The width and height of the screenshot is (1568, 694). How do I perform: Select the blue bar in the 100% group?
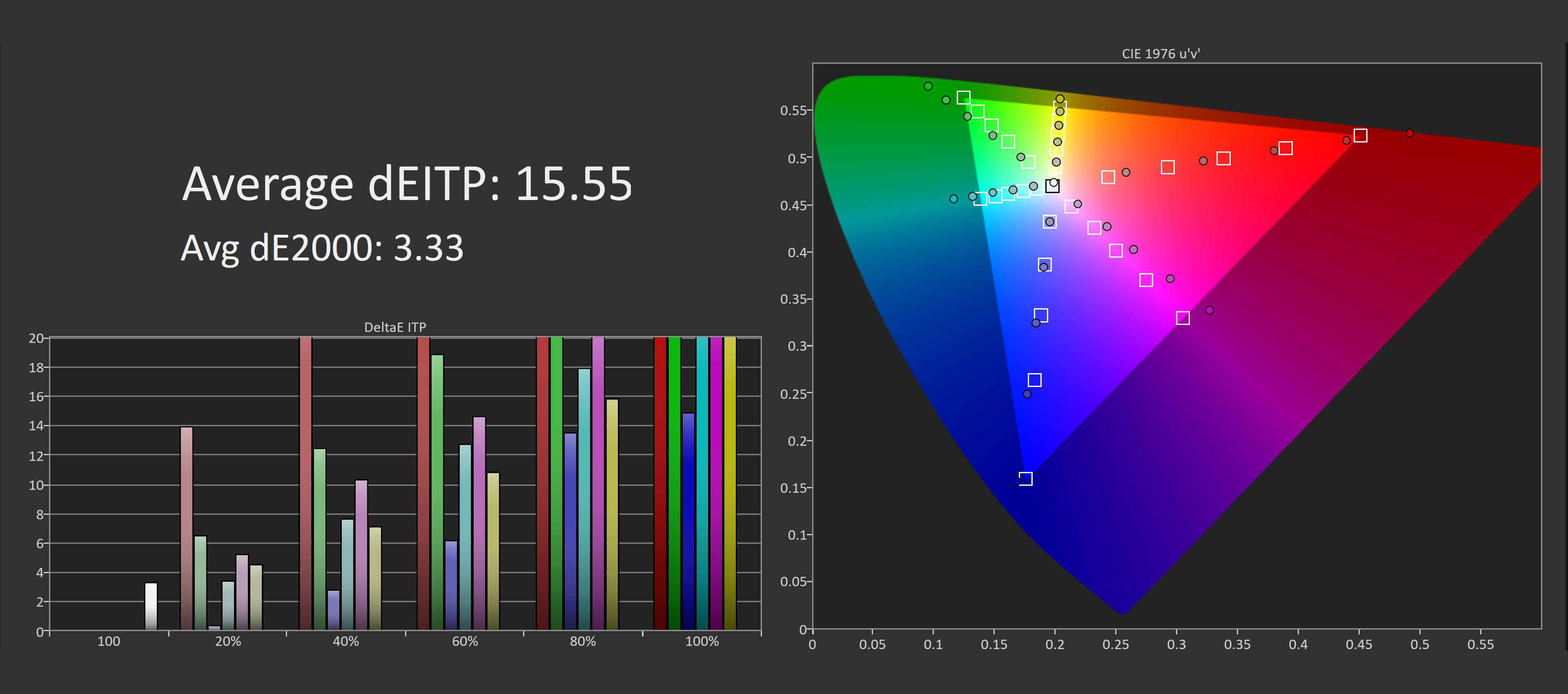[688, 520]
